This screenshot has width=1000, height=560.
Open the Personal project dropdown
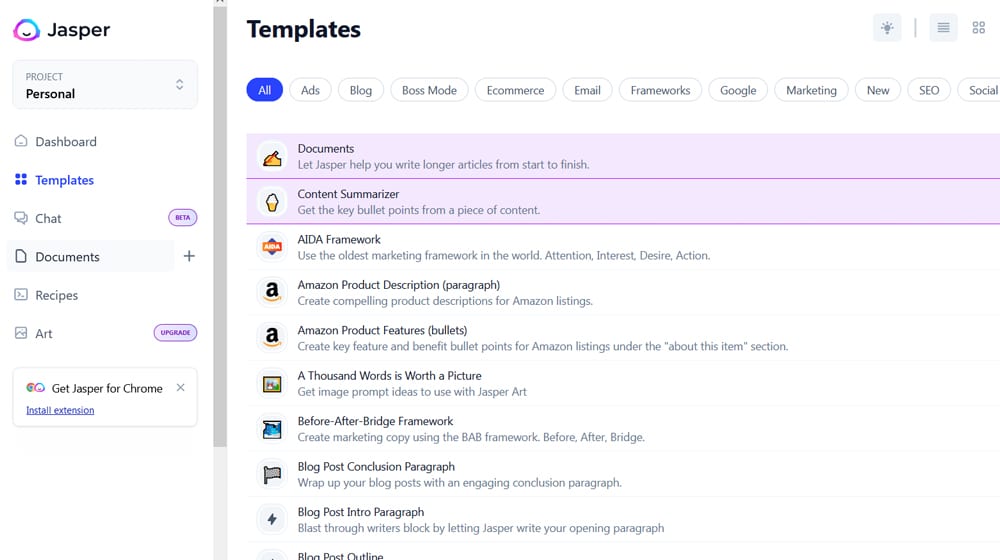pos(105,85)
